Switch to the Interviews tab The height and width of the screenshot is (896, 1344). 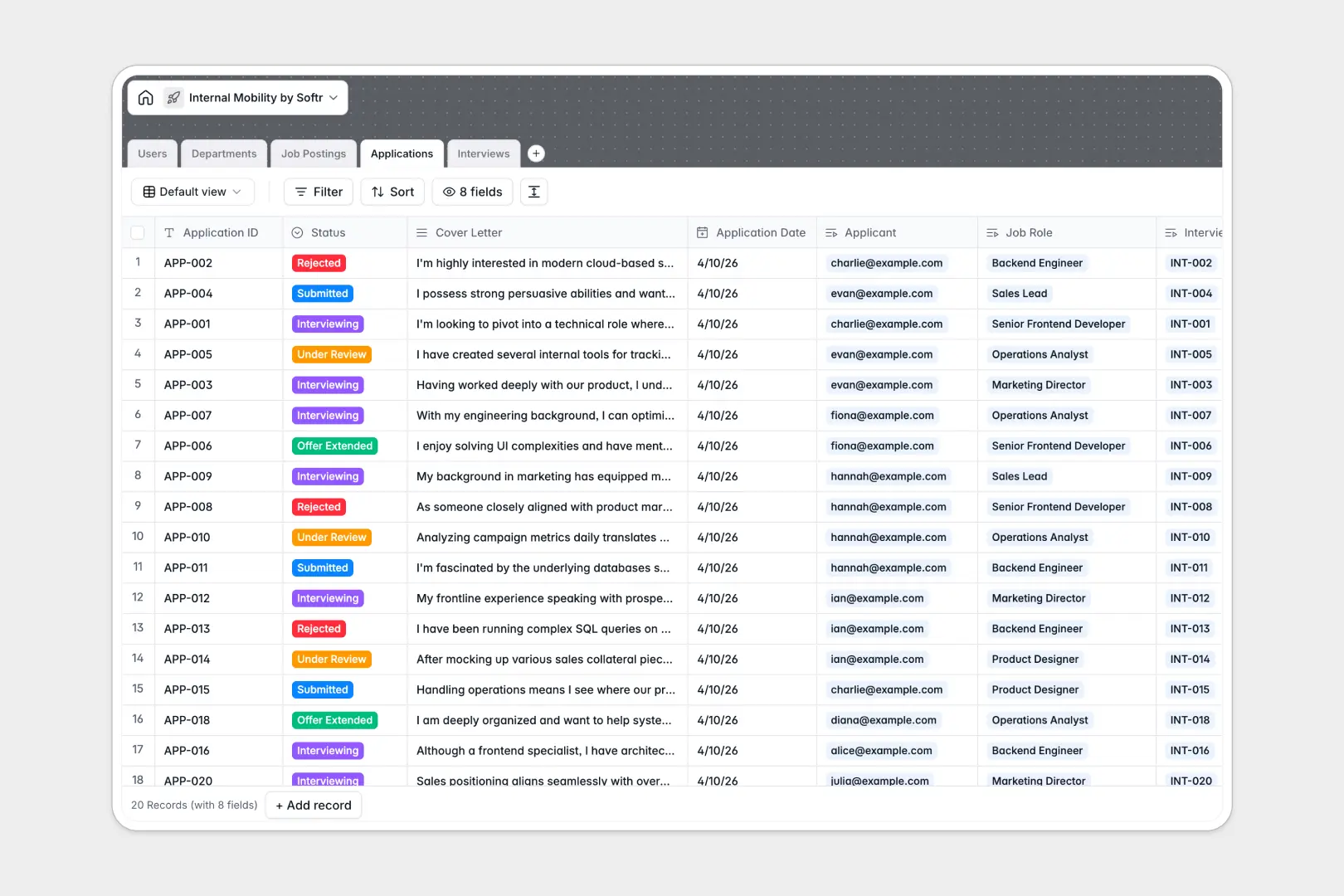[484, 153]
